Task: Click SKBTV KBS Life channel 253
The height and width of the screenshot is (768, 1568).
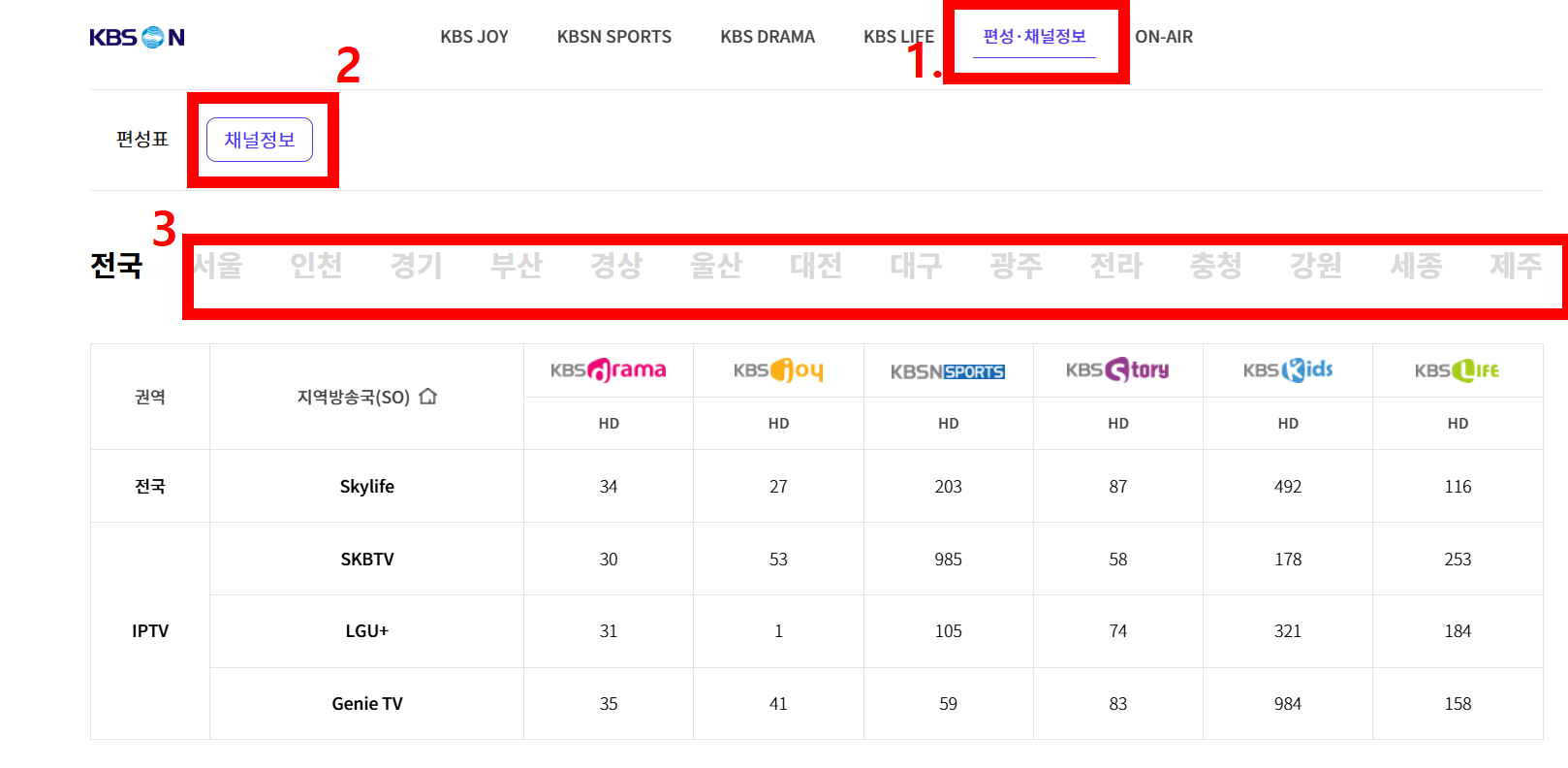Action: 1458,560
